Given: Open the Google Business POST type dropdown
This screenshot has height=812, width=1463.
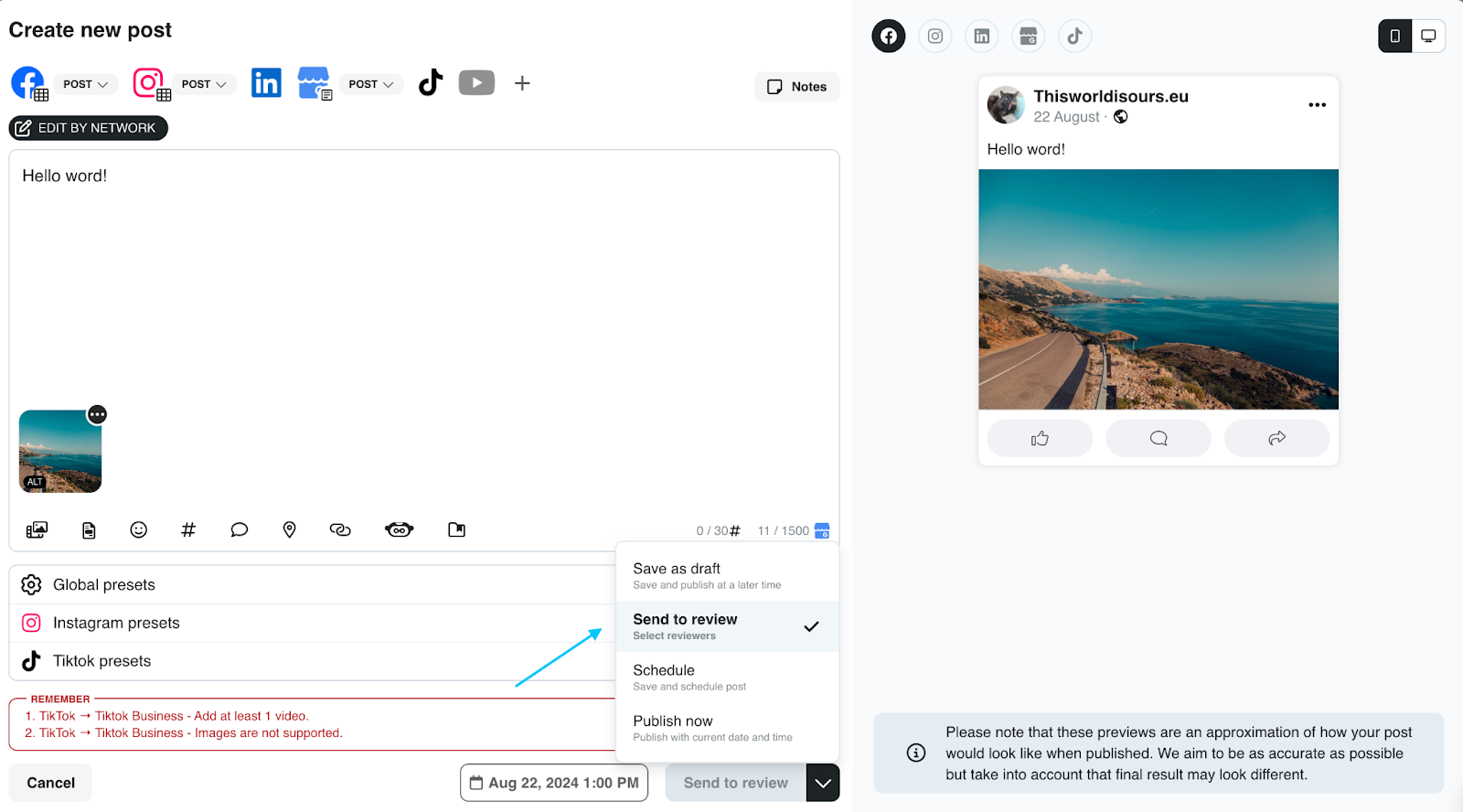Looking at the screenshot, I should [x=371, y=84].
